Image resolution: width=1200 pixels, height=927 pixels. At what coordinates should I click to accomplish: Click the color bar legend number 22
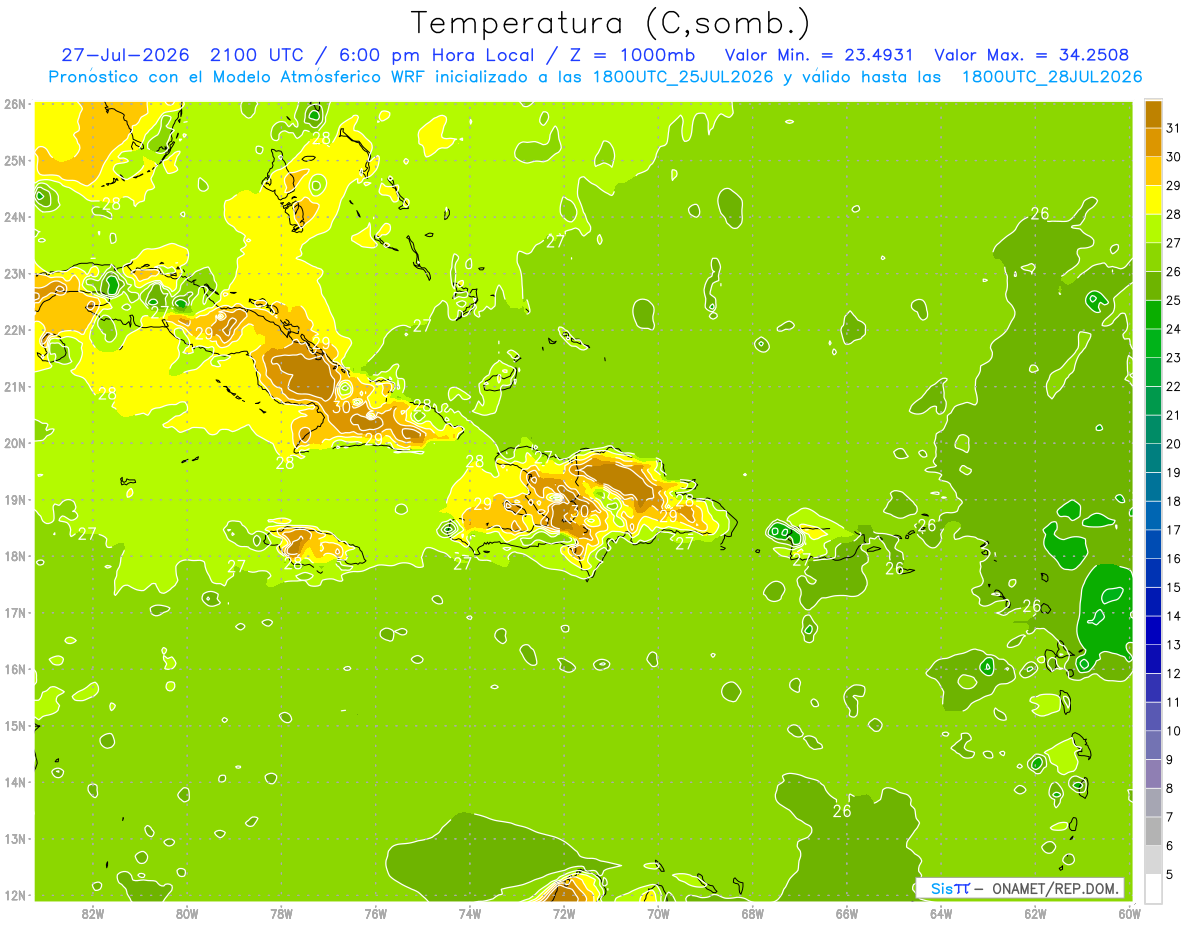pos(1173,386)
